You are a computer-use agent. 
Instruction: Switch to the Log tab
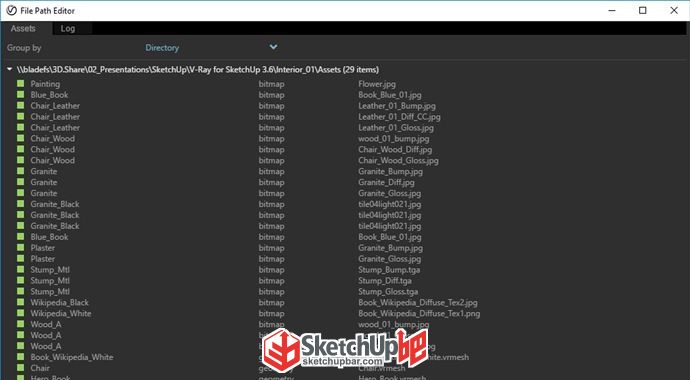[x=68, y=29]
